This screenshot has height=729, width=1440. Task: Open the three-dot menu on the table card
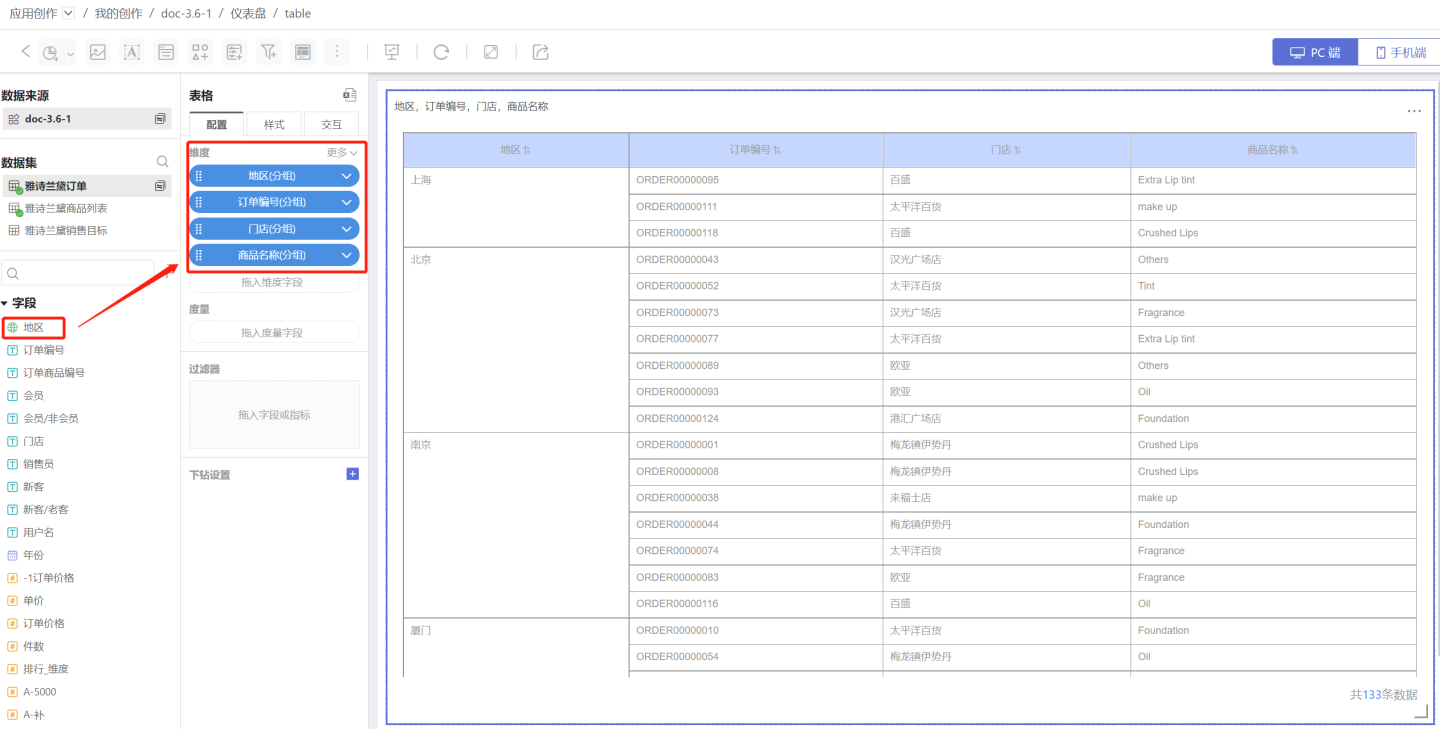1414,111
